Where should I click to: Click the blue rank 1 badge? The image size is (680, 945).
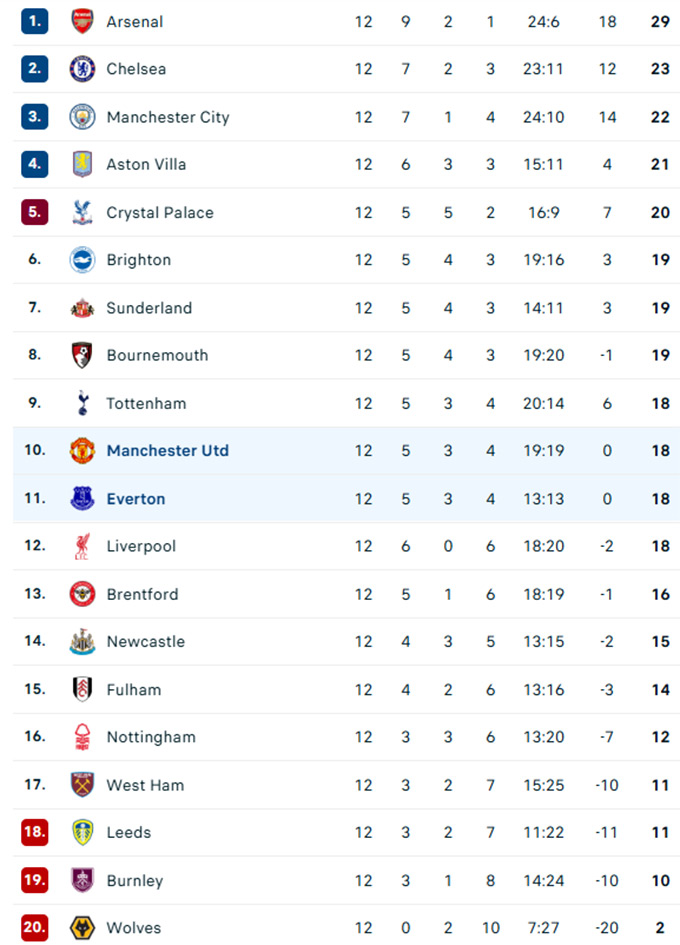[35, 21]
